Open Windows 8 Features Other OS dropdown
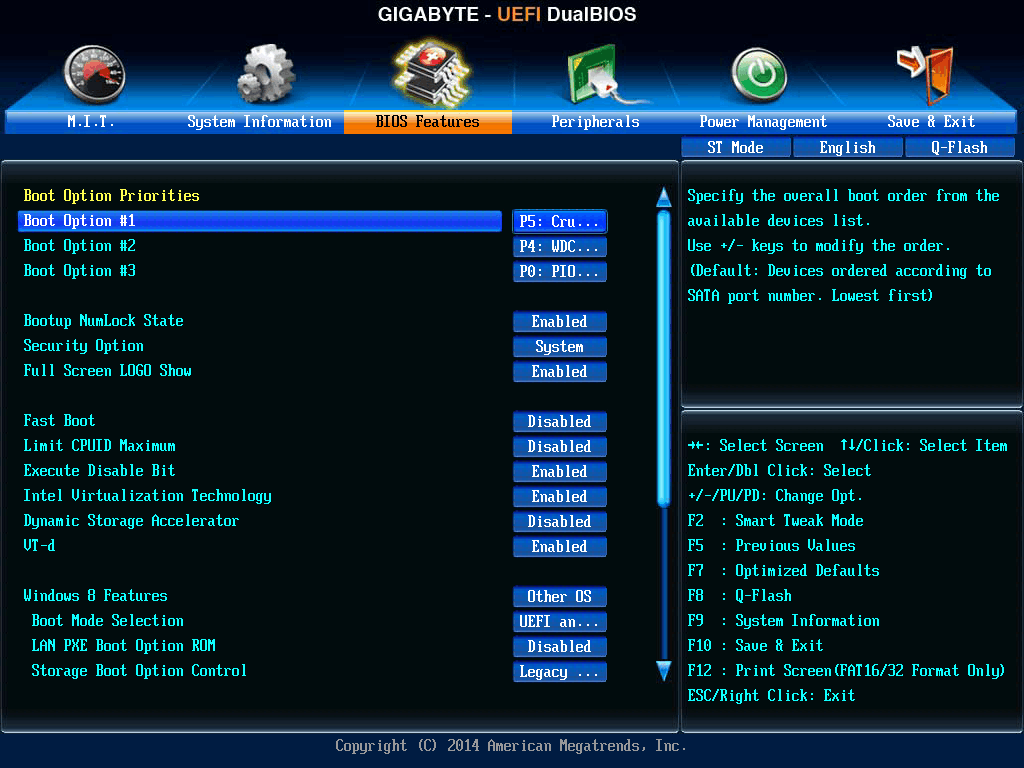The height and width of the screenshot is (768, 1024). click(x=560, y=596)
